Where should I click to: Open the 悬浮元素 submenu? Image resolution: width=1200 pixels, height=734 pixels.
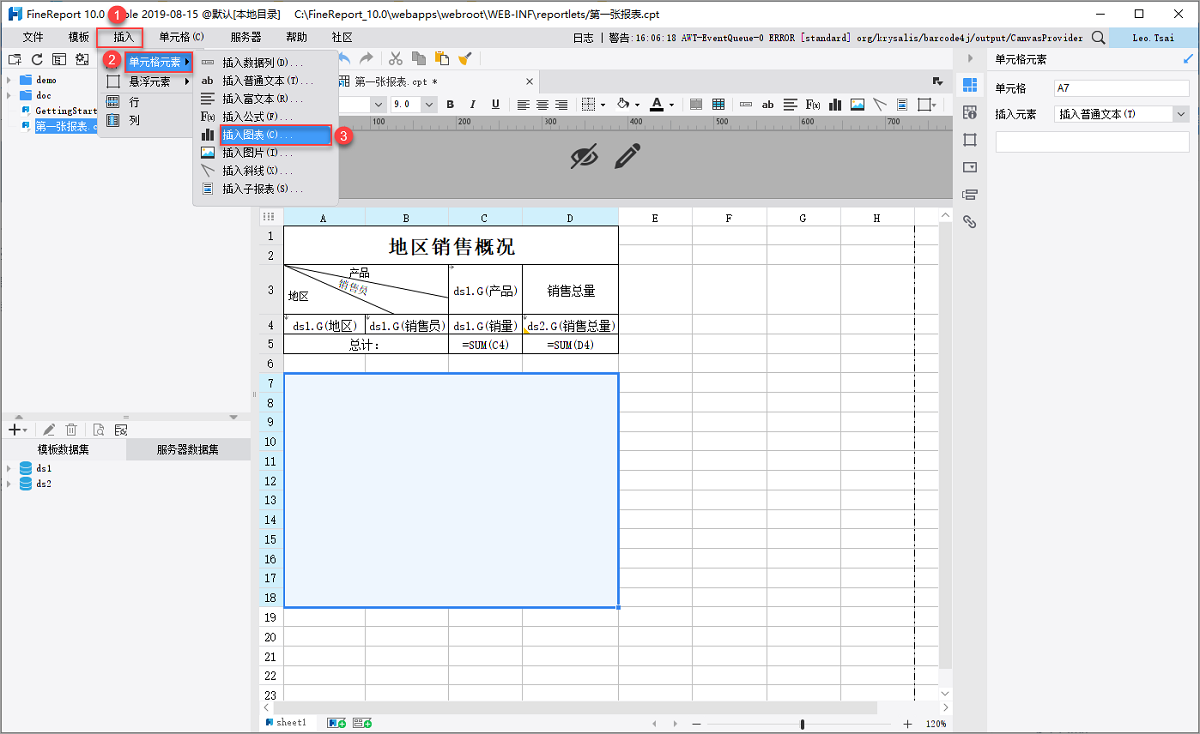[x=147, y=82]
